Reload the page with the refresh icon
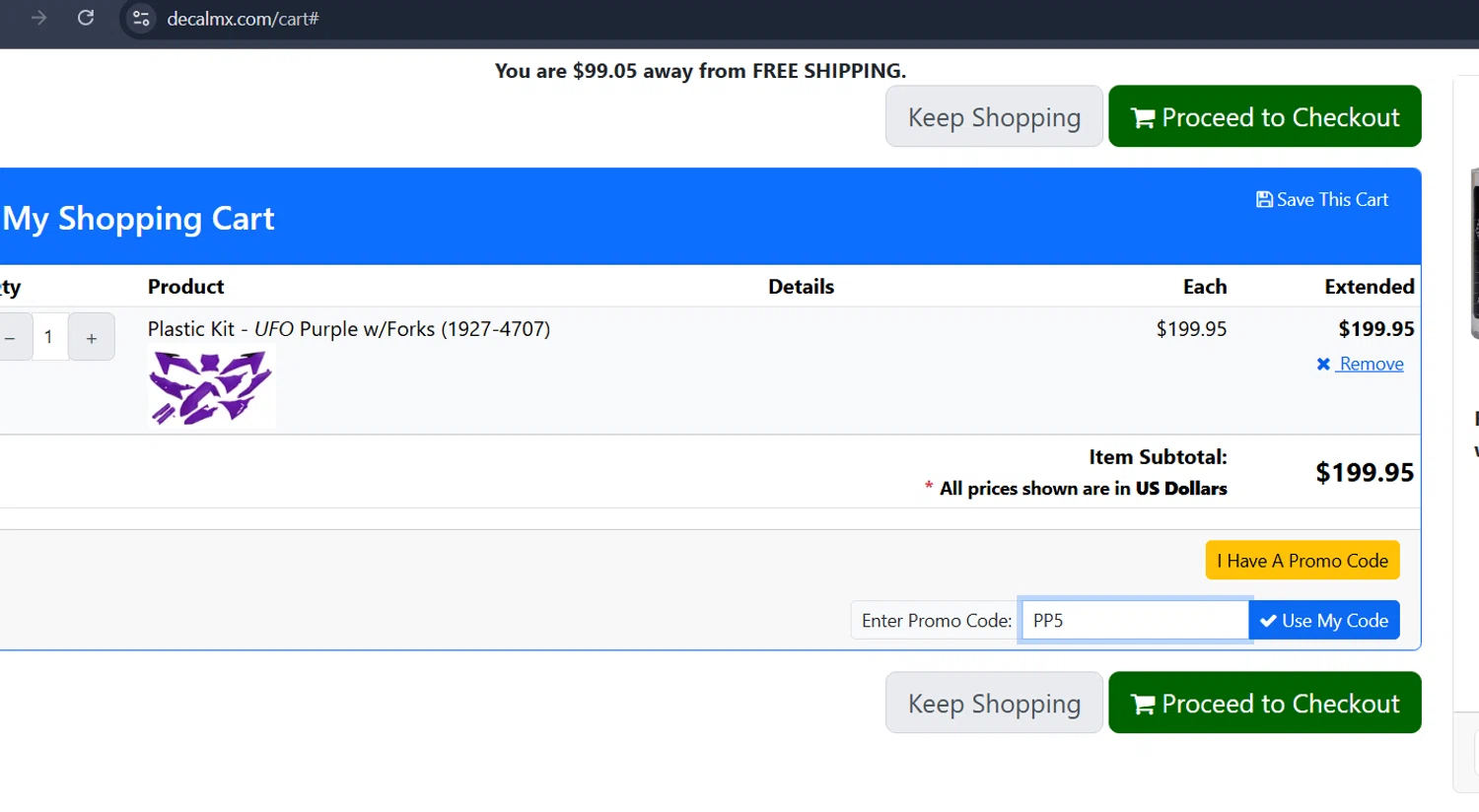 (86, 18)
